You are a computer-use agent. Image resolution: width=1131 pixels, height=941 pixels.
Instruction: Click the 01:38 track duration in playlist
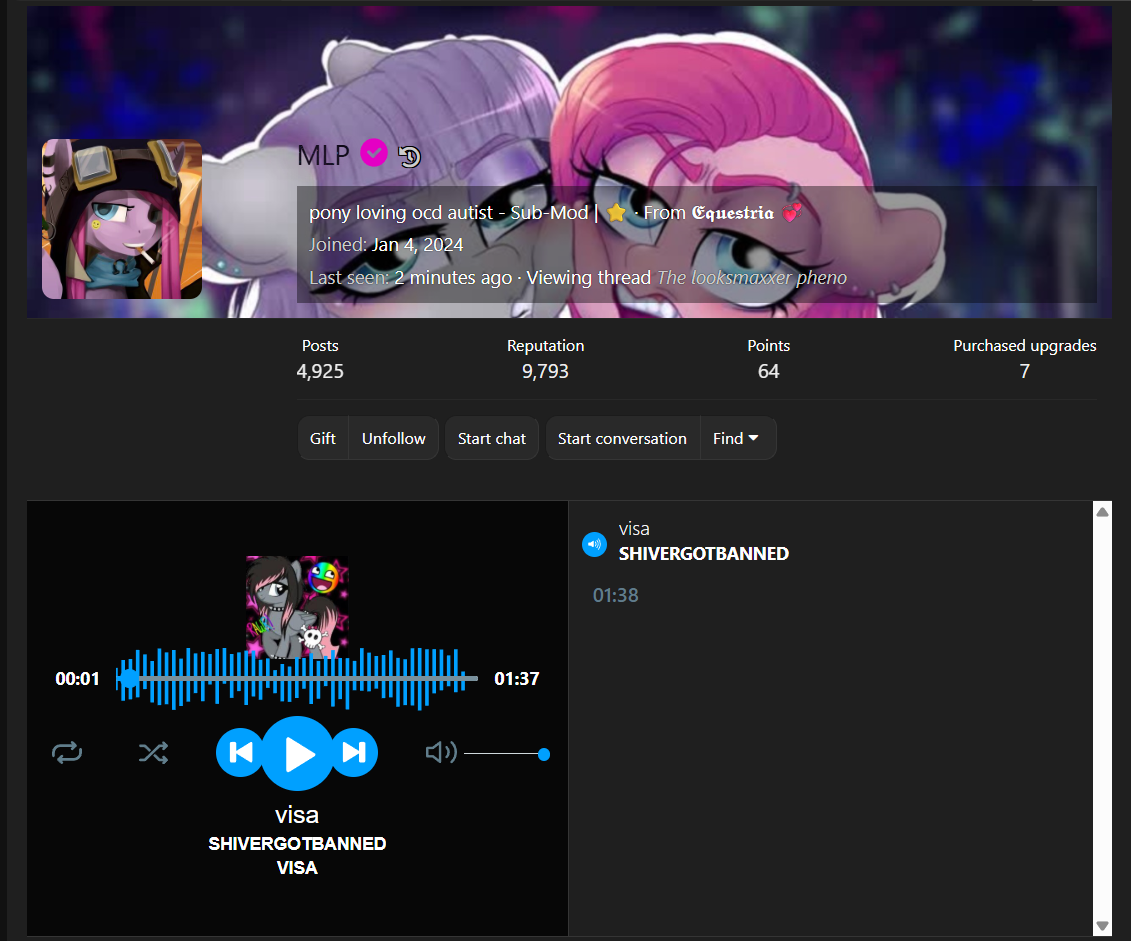coord(615,595)
